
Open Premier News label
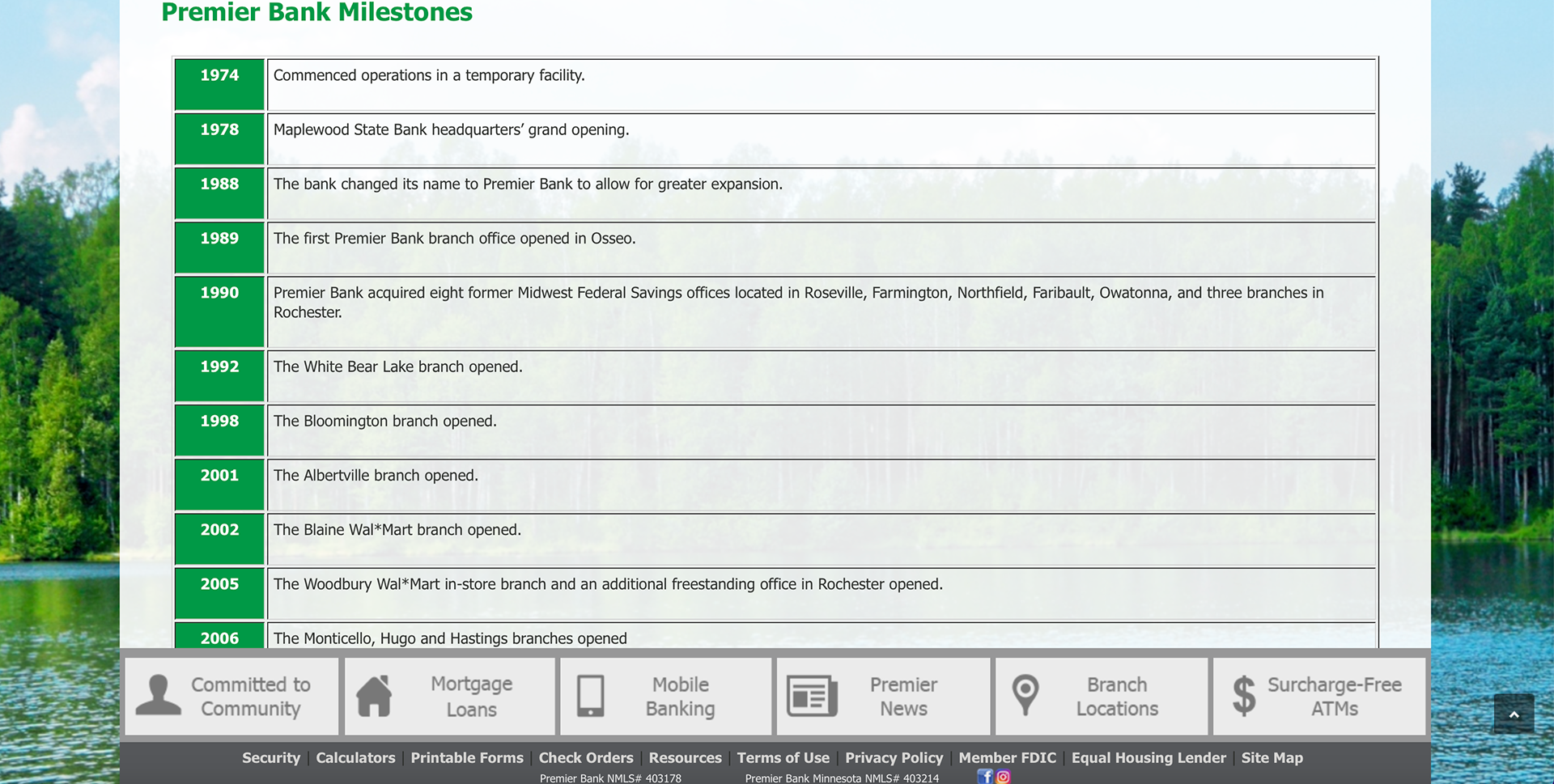coord(904,697)
